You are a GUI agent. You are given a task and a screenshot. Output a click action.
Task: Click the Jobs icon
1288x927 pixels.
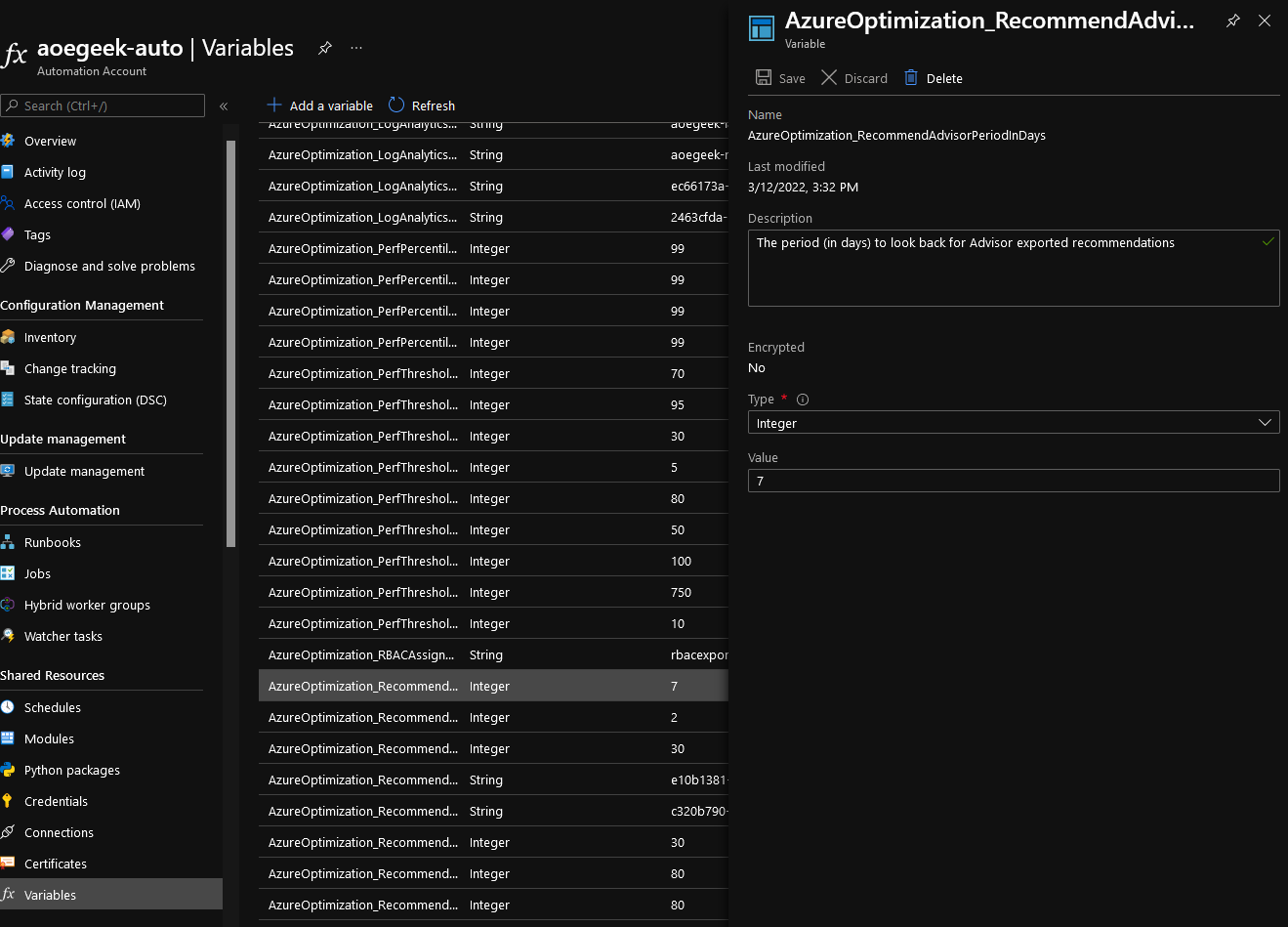pos(8,573)
